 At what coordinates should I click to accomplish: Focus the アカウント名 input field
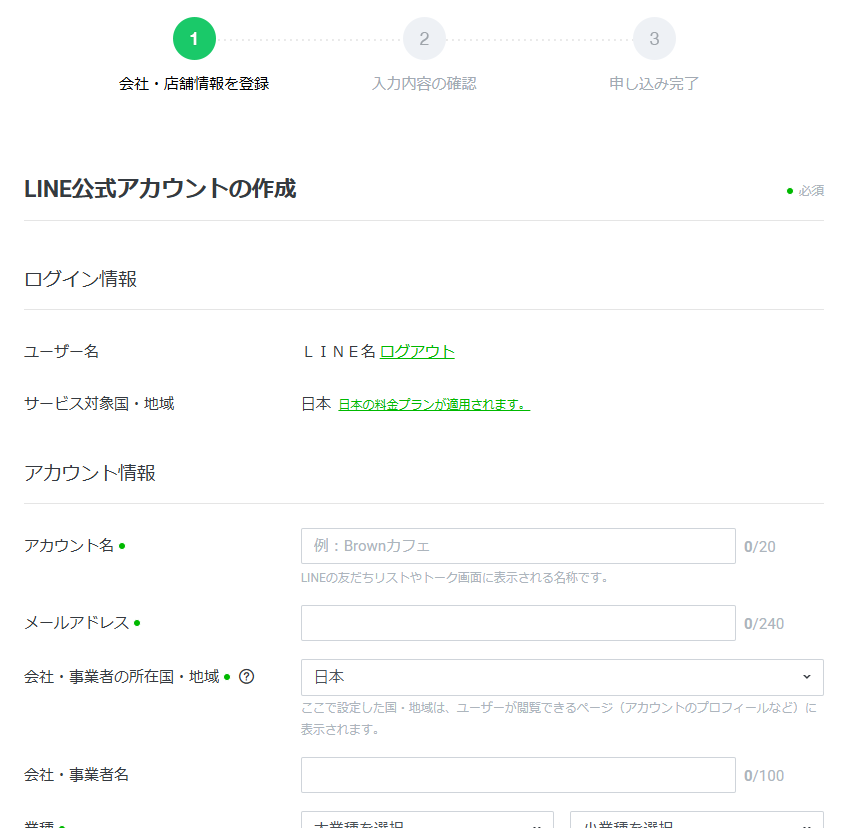tap(518, 546)
